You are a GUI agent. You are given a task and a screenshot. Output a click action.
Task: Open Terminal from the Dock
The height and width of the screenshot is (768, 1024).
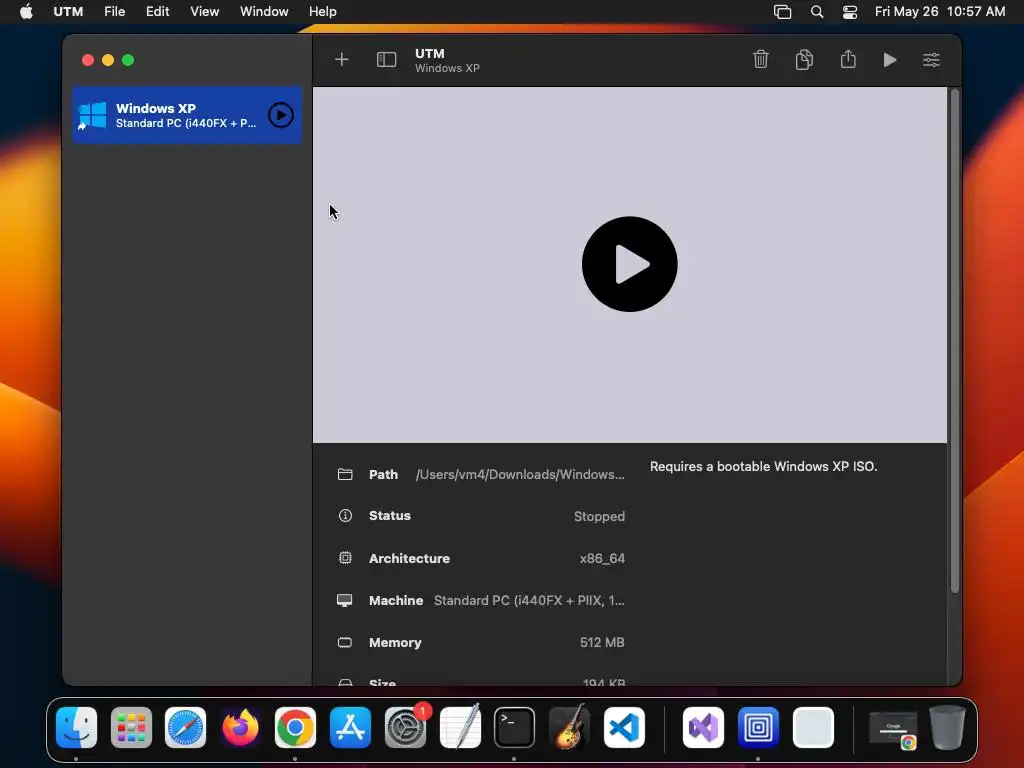pos(515,727)
